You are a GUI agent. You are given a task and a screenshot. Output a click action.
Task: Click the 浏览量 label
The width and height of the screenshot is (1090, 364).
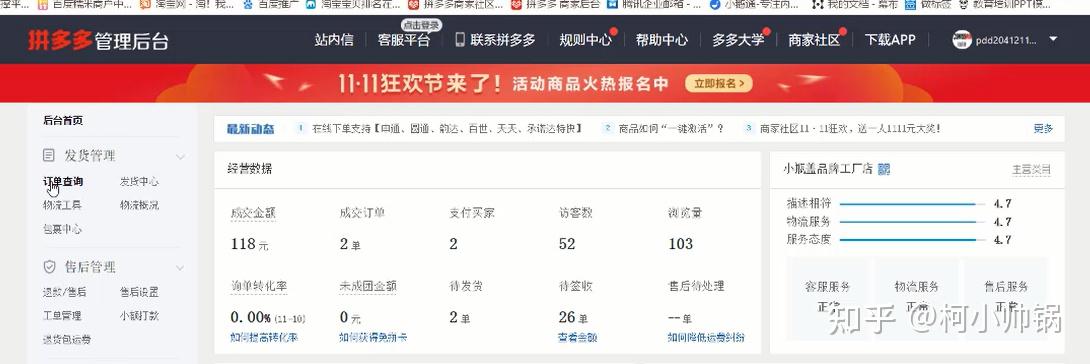(x=685, y=213)
